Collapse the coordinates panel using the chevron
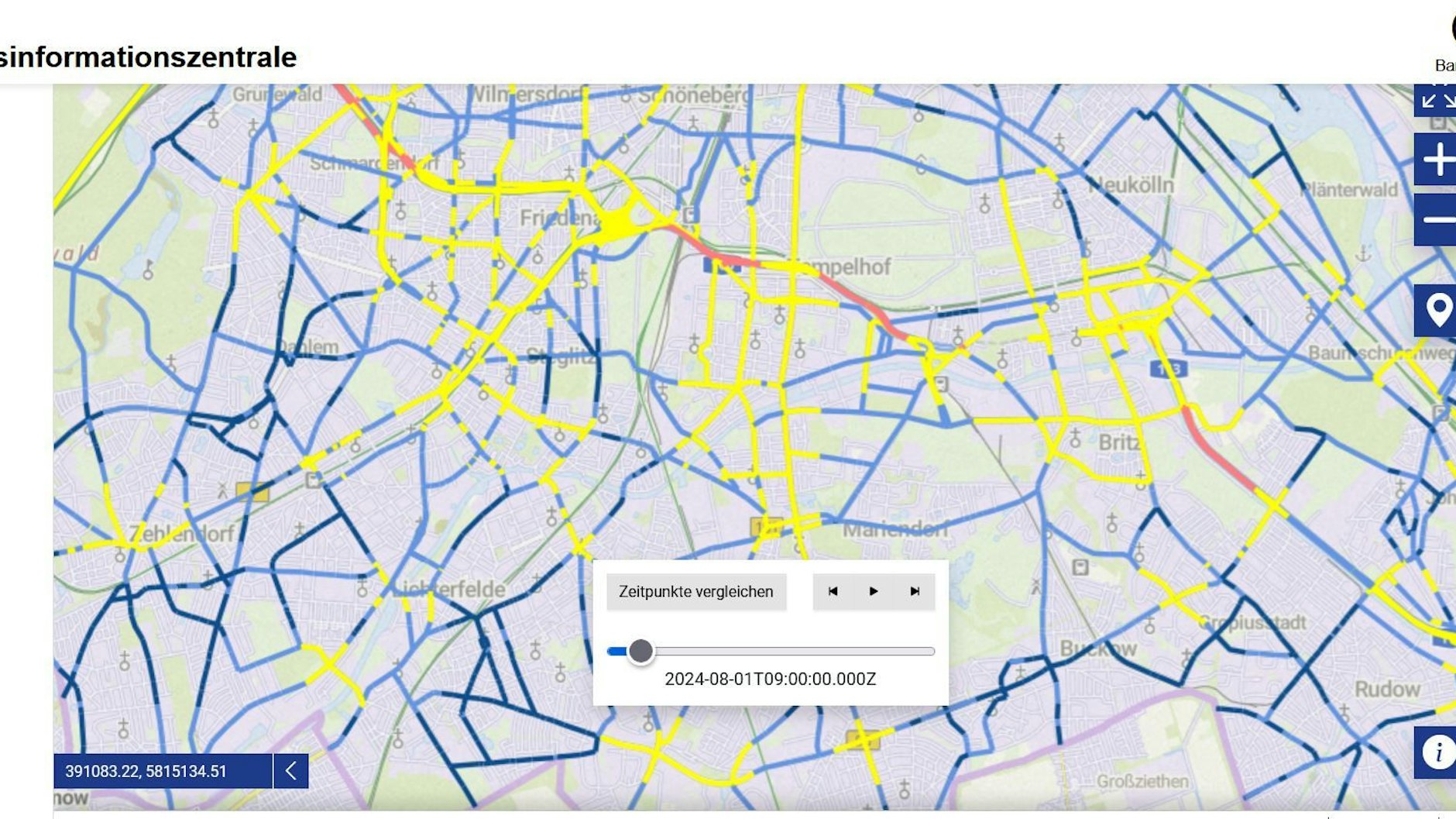The height and width of the screenshot is (819, 1456). click(290, 771)
